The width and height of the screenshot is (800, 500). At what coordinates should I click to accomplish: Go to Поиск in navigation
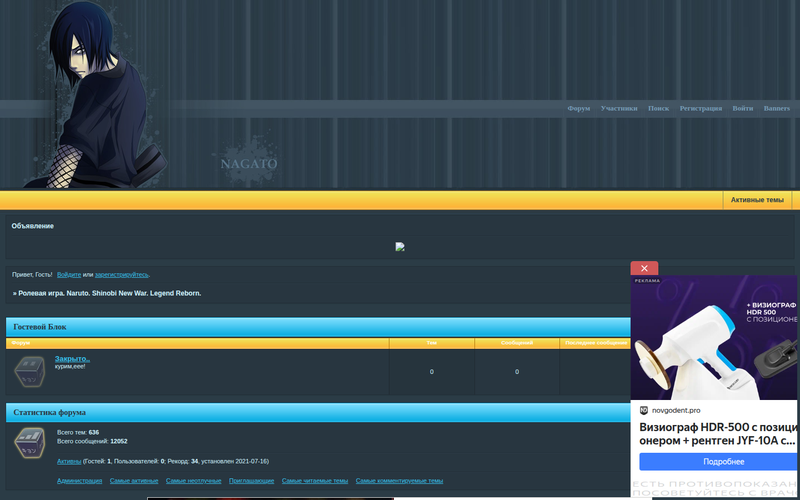(x=658, y=108)
